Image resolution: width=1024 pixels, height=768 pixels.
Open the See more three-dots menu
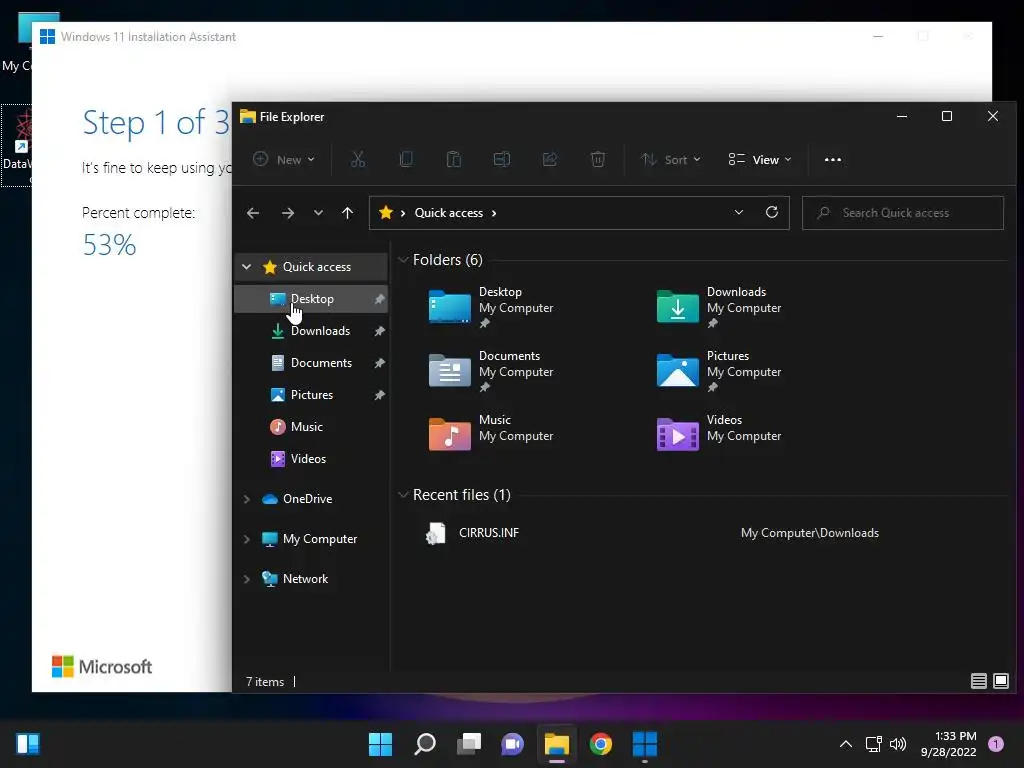click(833, 159)
